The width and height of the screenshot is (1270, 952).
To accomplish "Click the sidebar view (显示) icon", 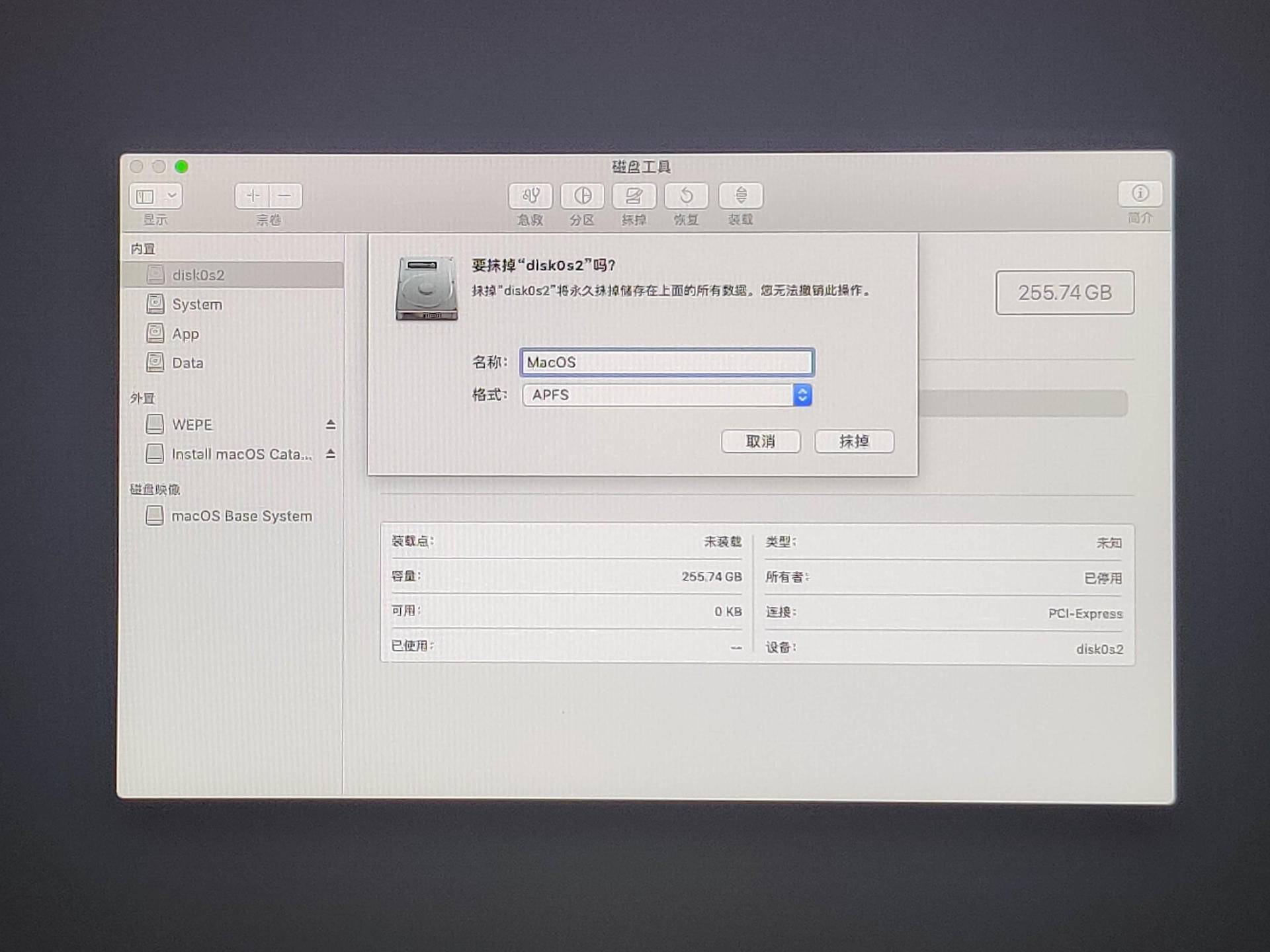I will pos(145,196).
